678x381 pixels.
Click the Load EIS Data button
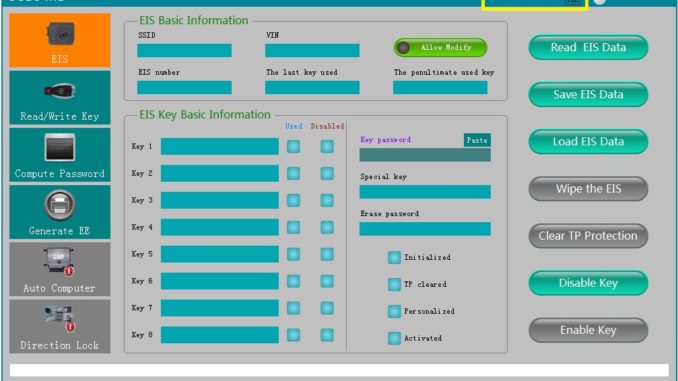[x=588, y=142]
